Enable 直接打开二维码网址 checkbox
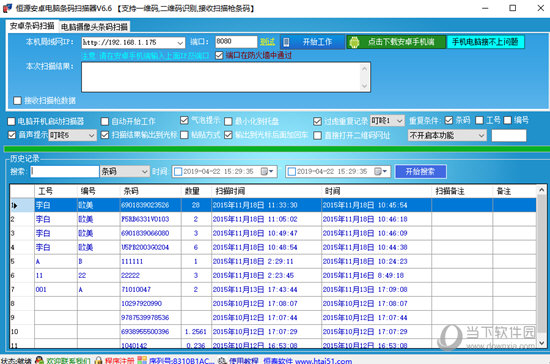 317,135
